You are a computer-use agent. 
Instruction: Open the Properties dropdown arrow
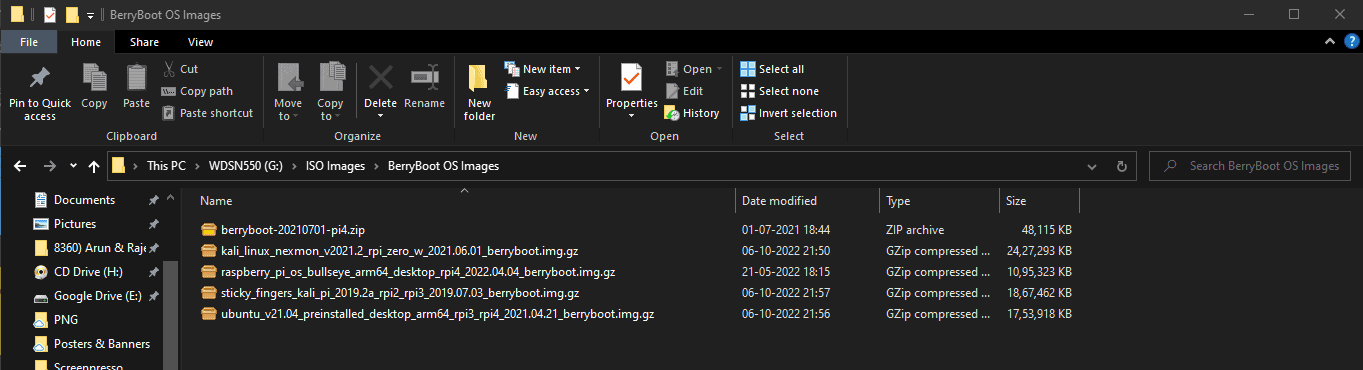coord(631,116)
